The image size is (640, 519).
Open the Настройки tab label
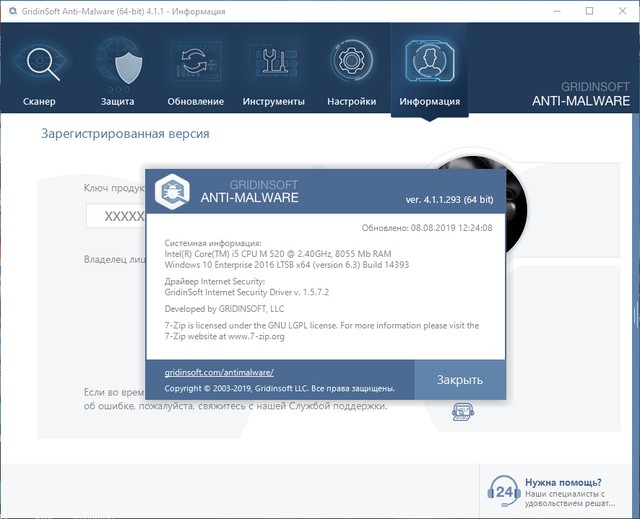point(351,101)
